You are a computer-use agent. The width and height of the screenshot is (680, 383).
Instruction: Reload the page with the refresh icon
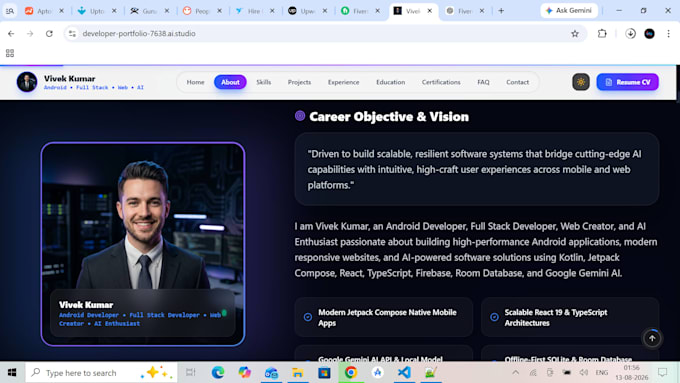coord(49,33)
